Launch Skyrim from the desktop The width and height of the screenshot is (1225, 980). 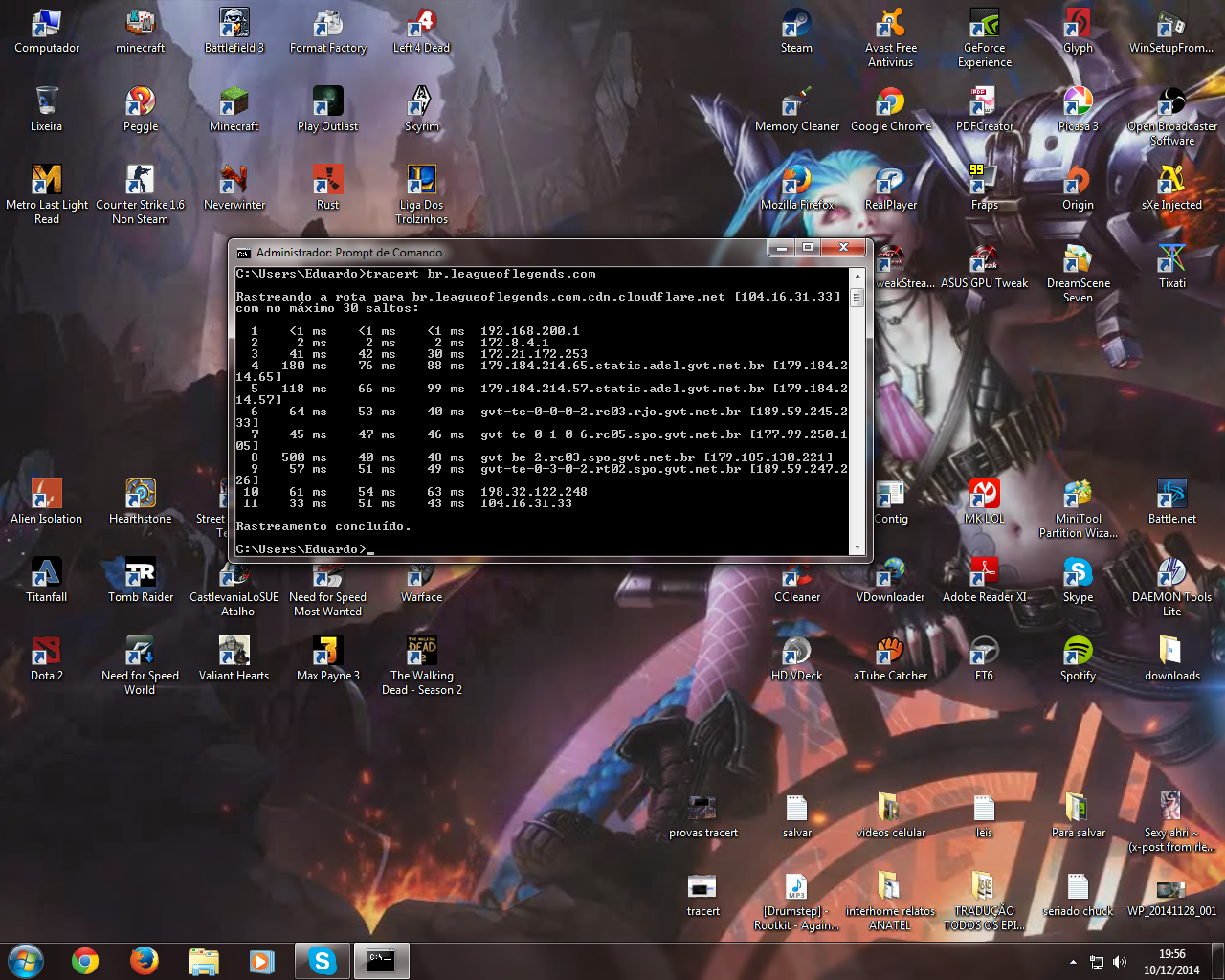point(422,110)
